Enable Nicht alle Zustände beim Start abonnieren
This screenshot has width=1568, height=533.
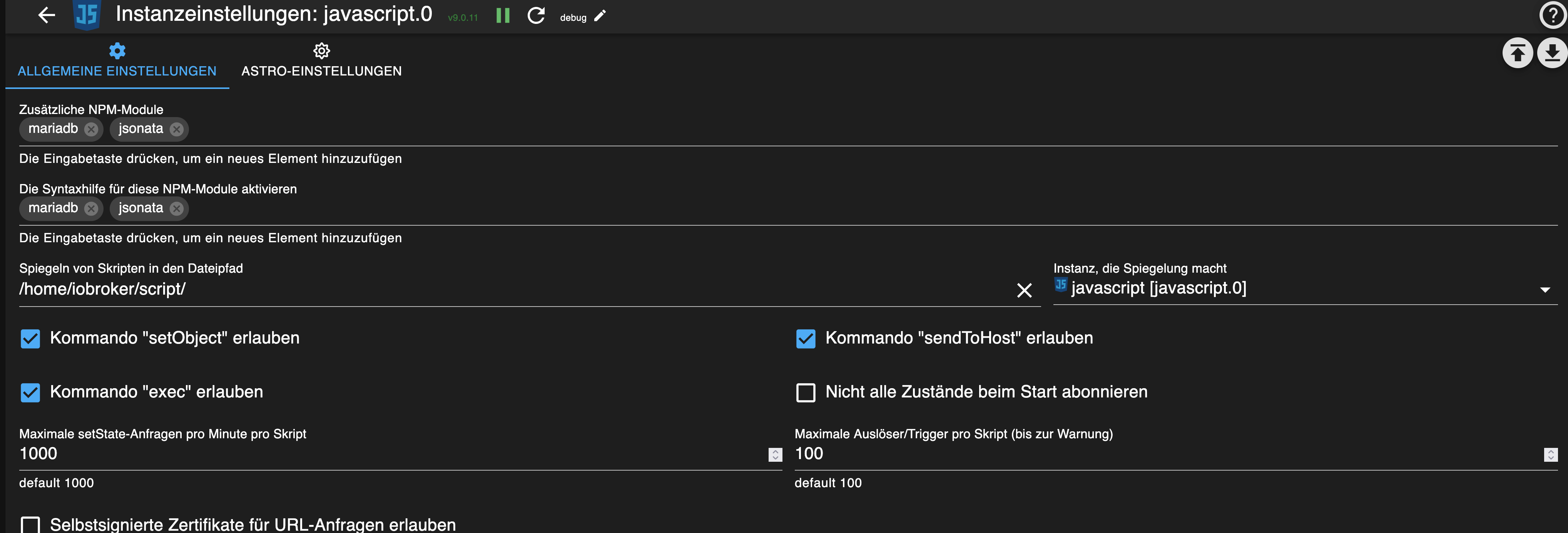[805, 392]
